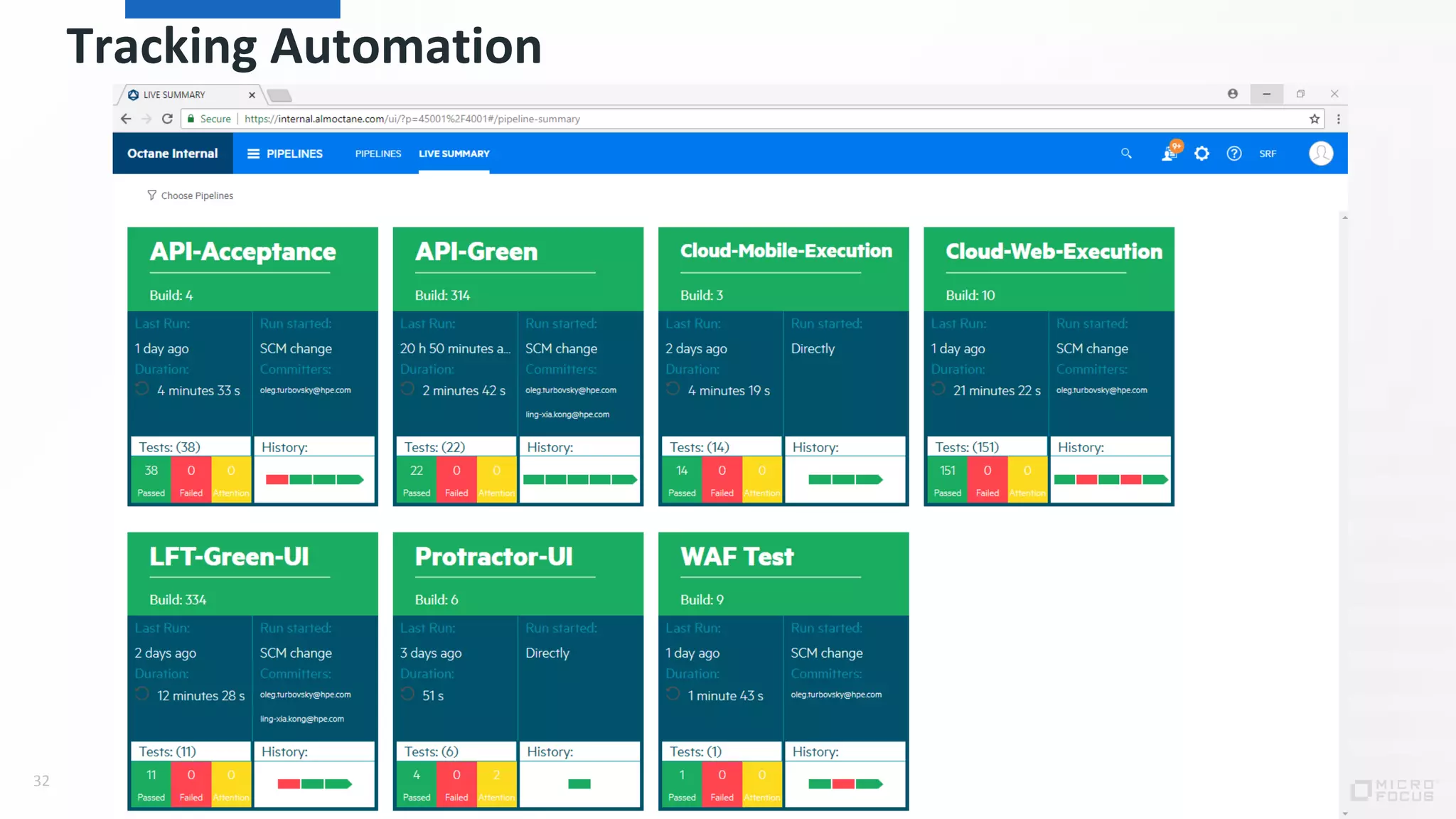Open the user avatar menu
1456x819 pixels.
coord(1321,154)
